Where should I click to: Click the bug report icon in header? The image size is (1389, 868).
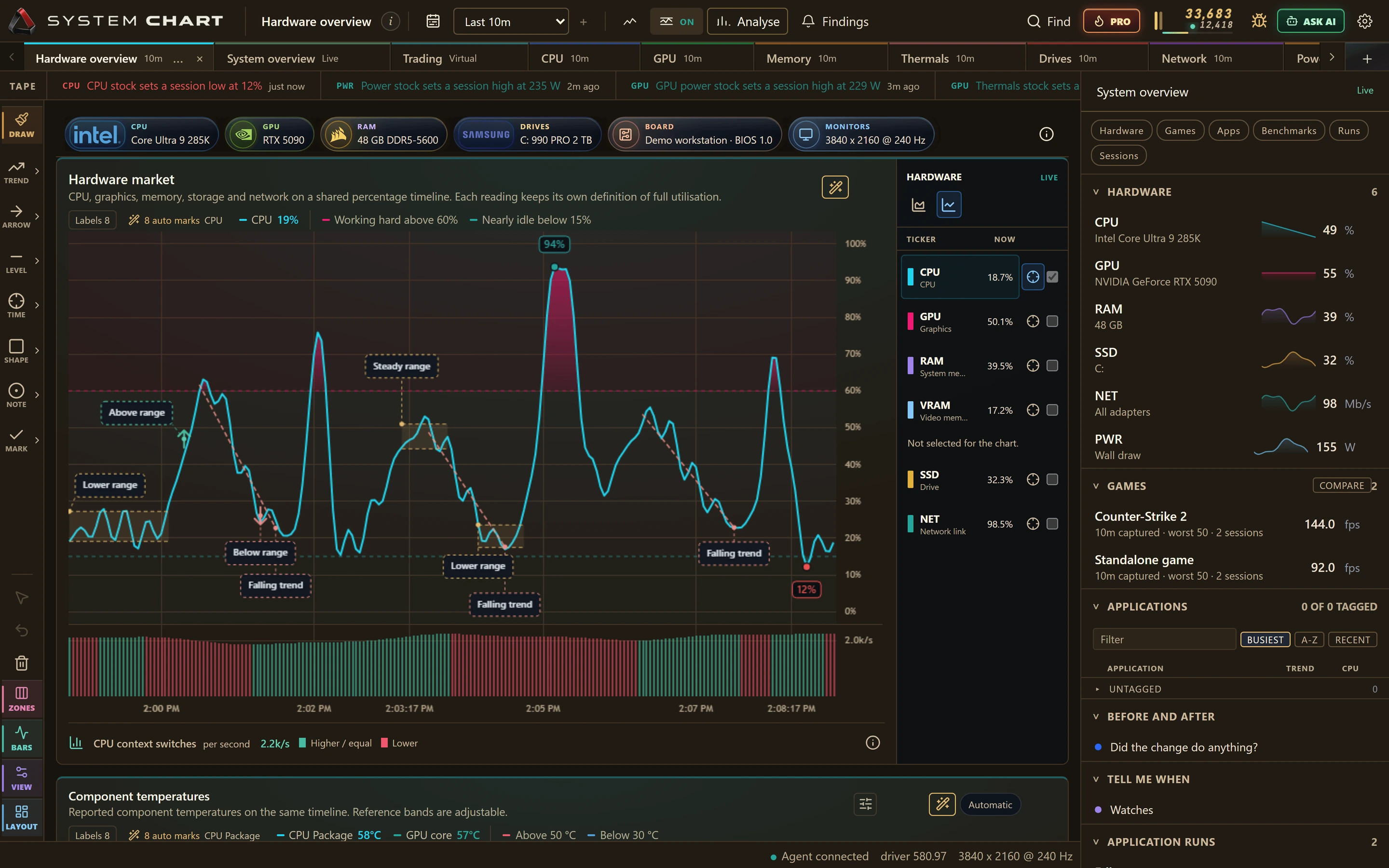point(1259,21)
